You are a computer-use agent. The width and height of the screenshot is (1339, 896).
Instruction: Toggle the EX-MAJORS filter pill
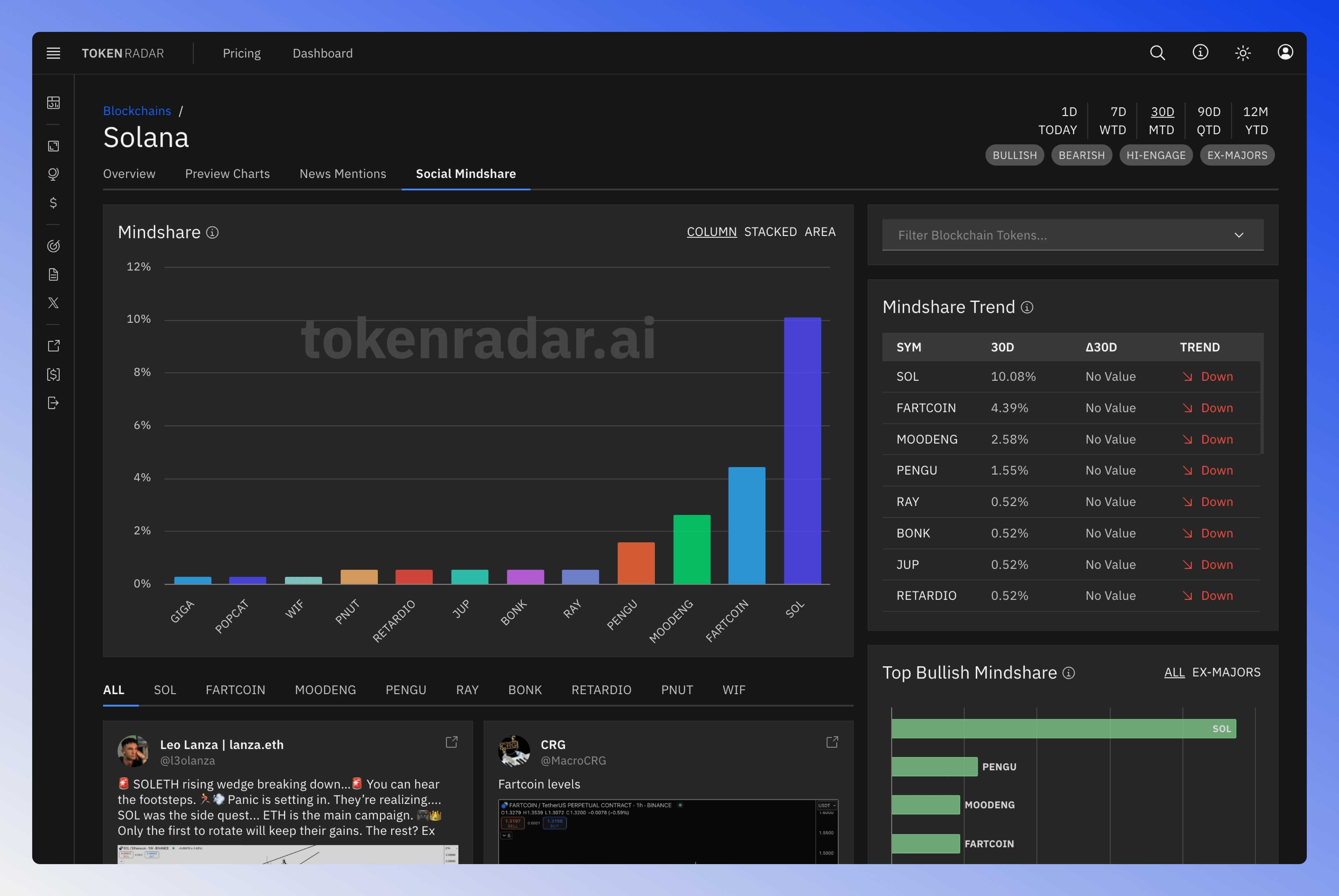tap(1237, 155)
